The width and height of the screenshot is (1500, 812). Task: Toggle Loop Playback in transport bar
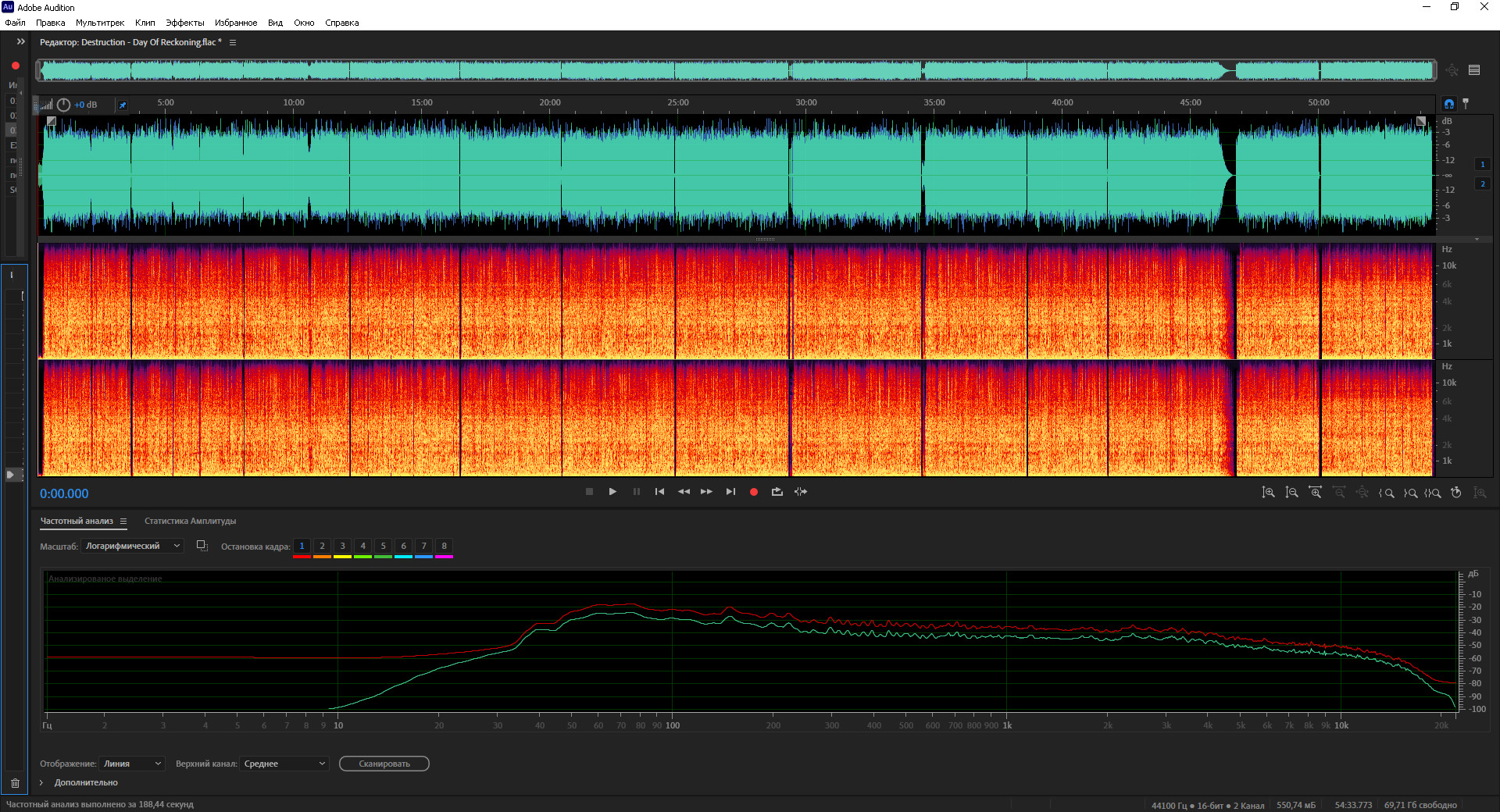[777, 492]
